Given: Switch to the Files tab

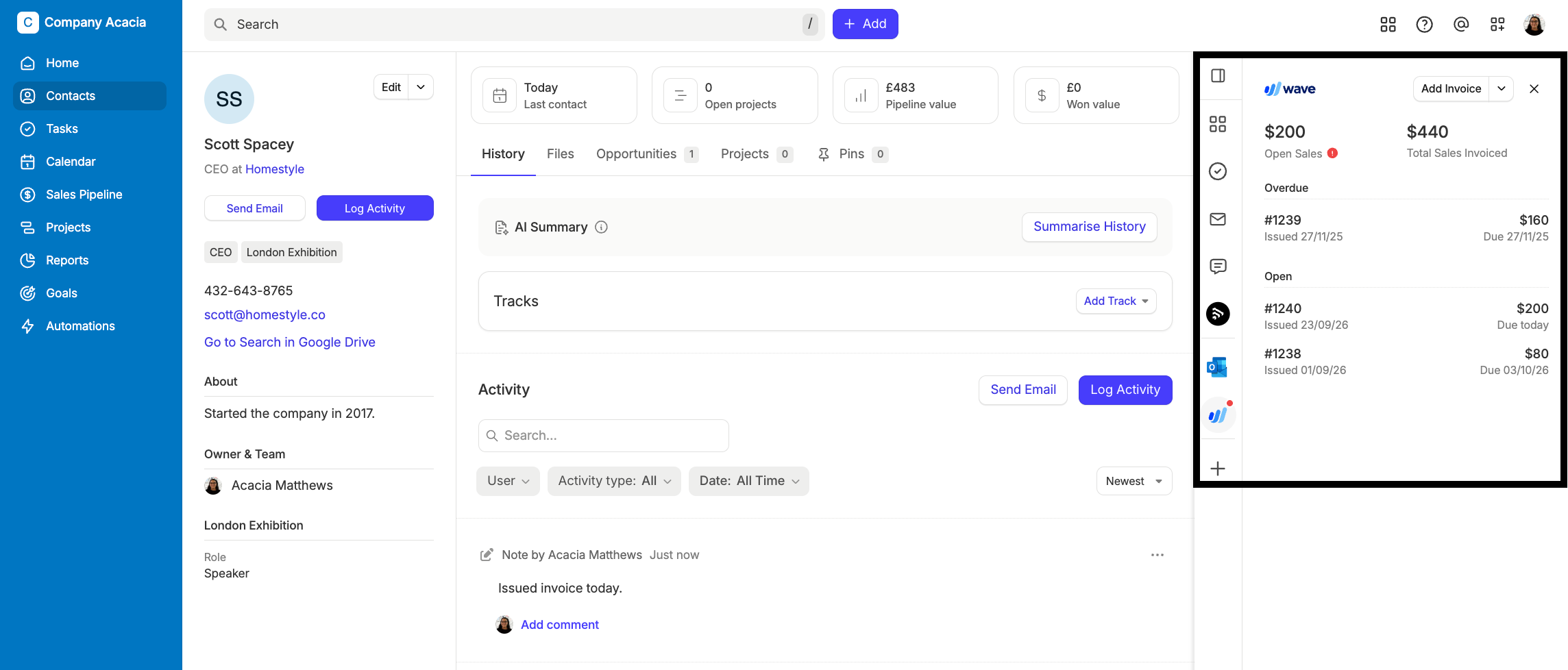Looking at the screenshot, I should (560, 154).
